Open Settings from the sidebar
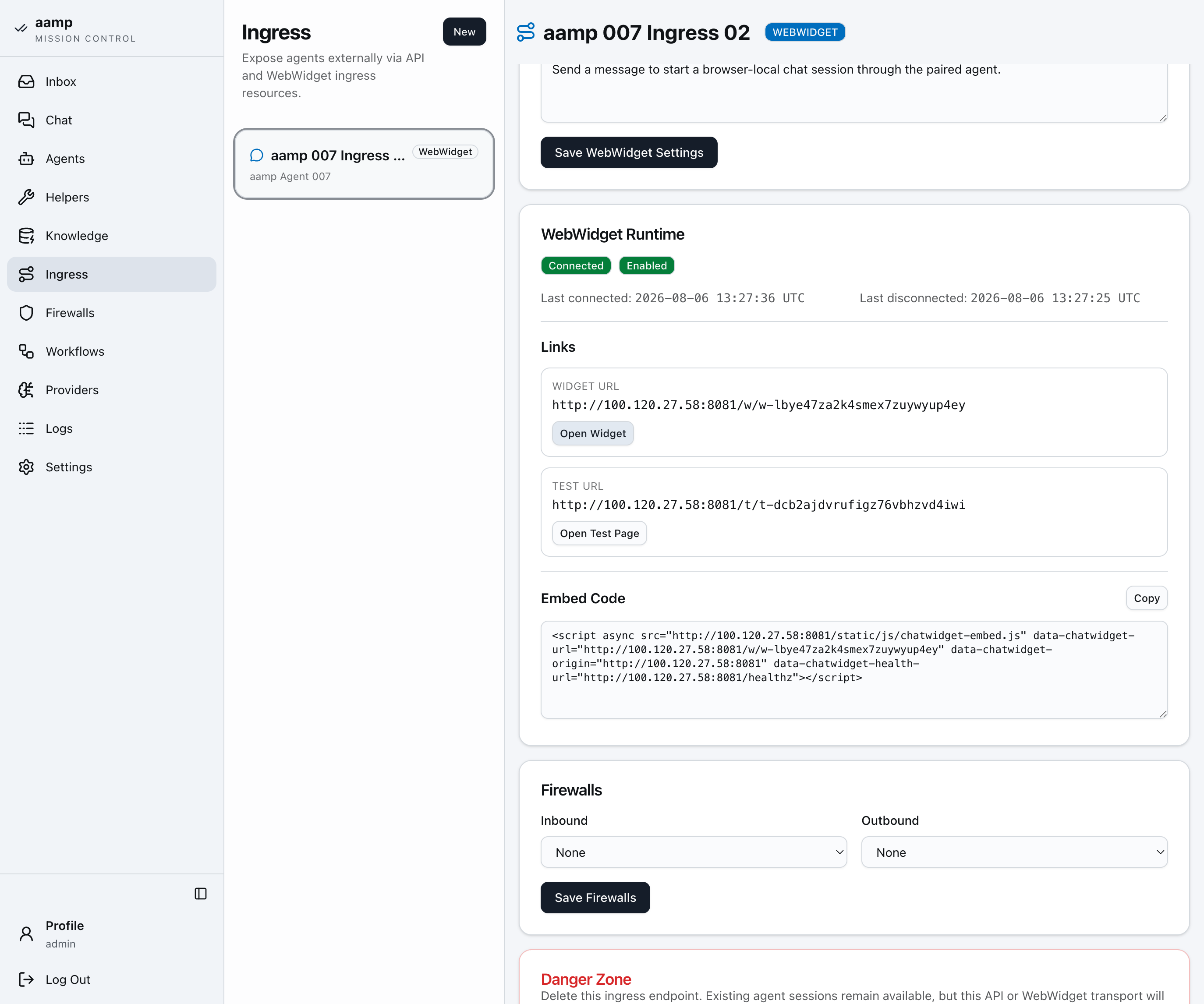 coord(112,467)
